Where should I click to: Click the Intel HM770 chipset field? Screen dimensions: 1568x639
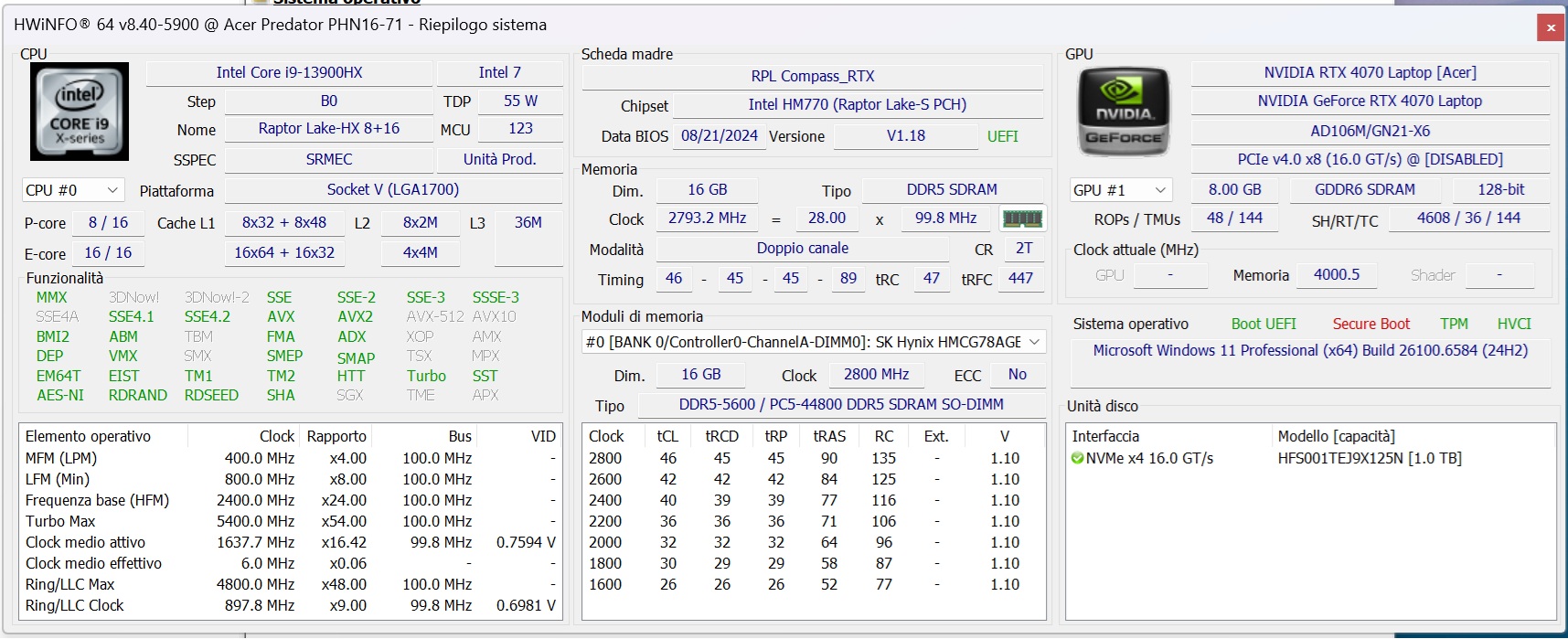point(858,105)
